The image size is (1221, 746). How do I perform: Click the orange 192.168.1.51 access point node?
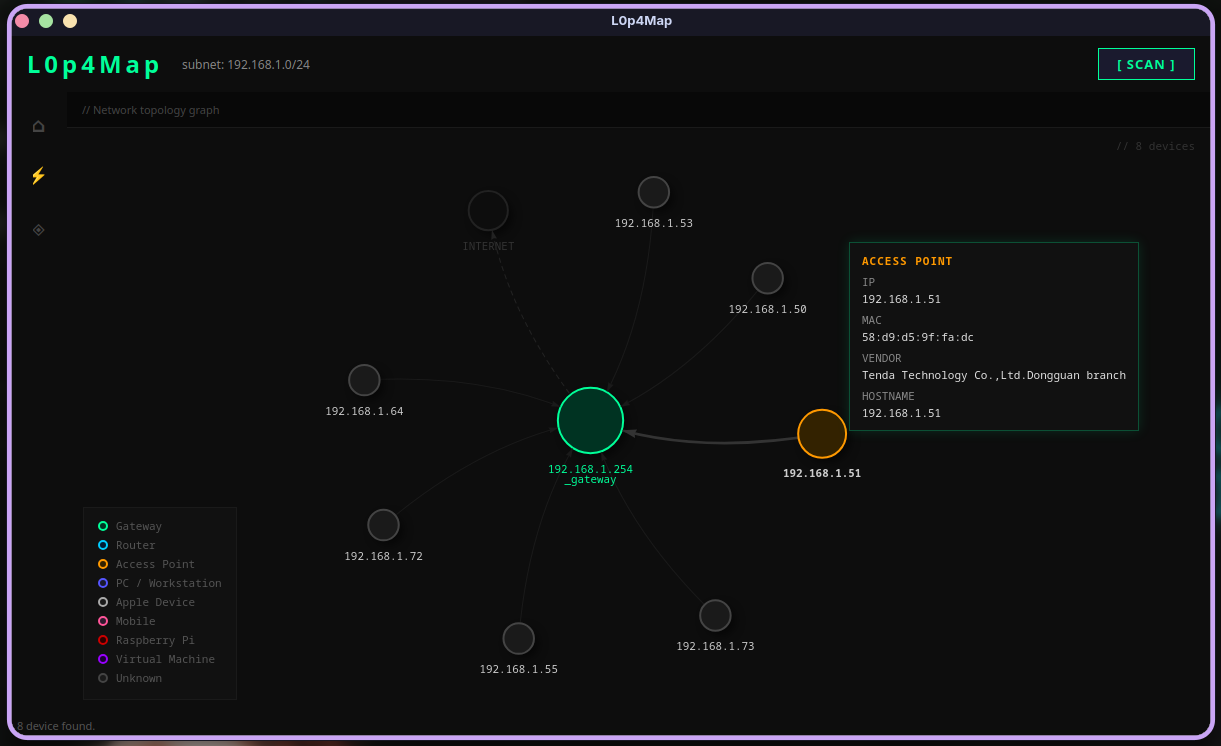click(822, 433)
